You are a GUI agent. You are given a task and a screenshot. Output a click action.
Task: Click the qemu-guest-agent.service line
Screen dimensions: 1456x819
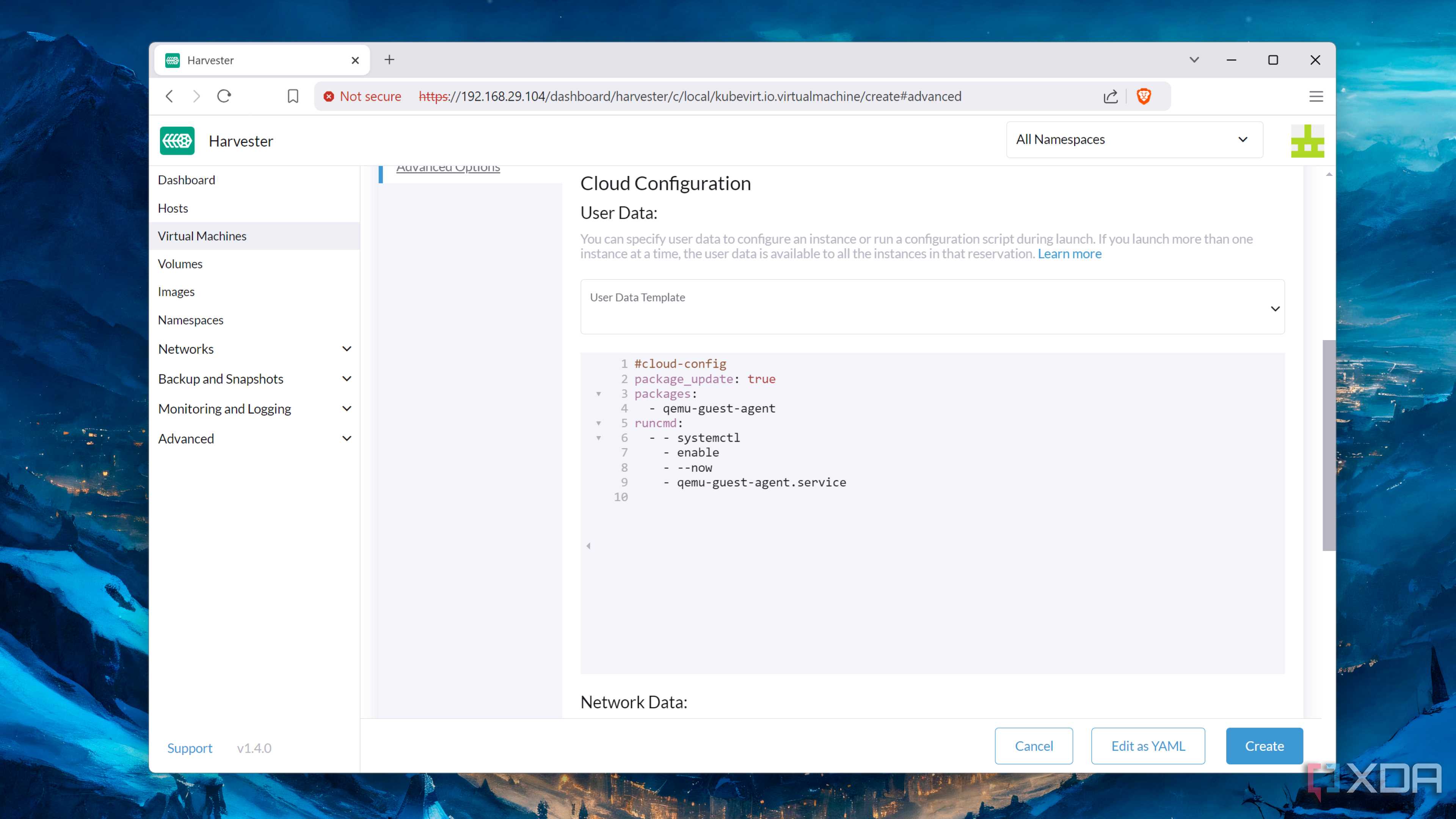click(761, 483)
